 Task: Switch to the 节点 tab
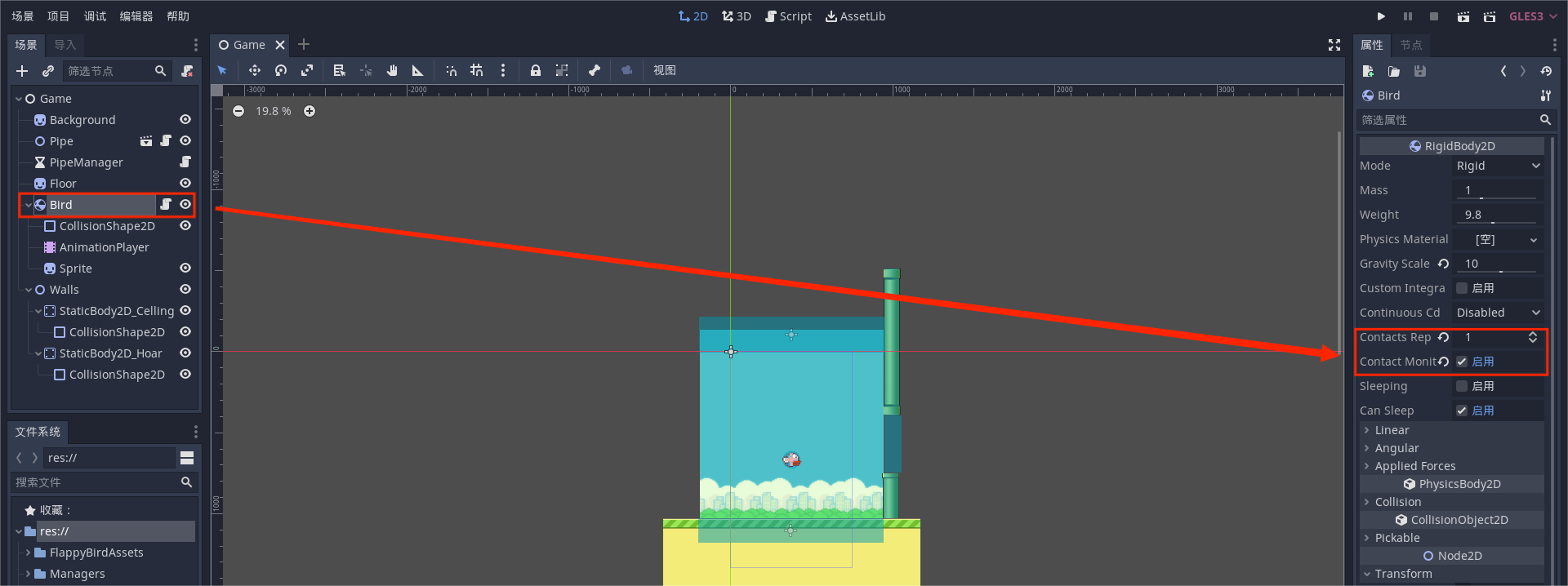click(1410, 45)
